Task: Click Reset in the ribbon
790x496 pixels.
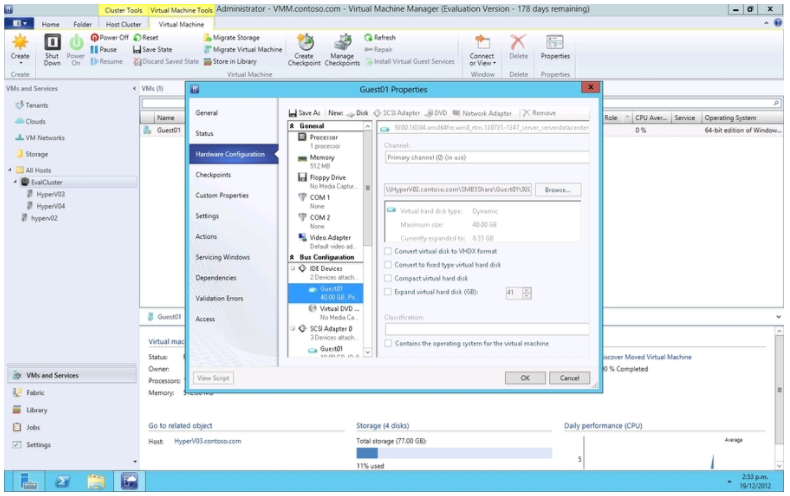Action: 146,37
